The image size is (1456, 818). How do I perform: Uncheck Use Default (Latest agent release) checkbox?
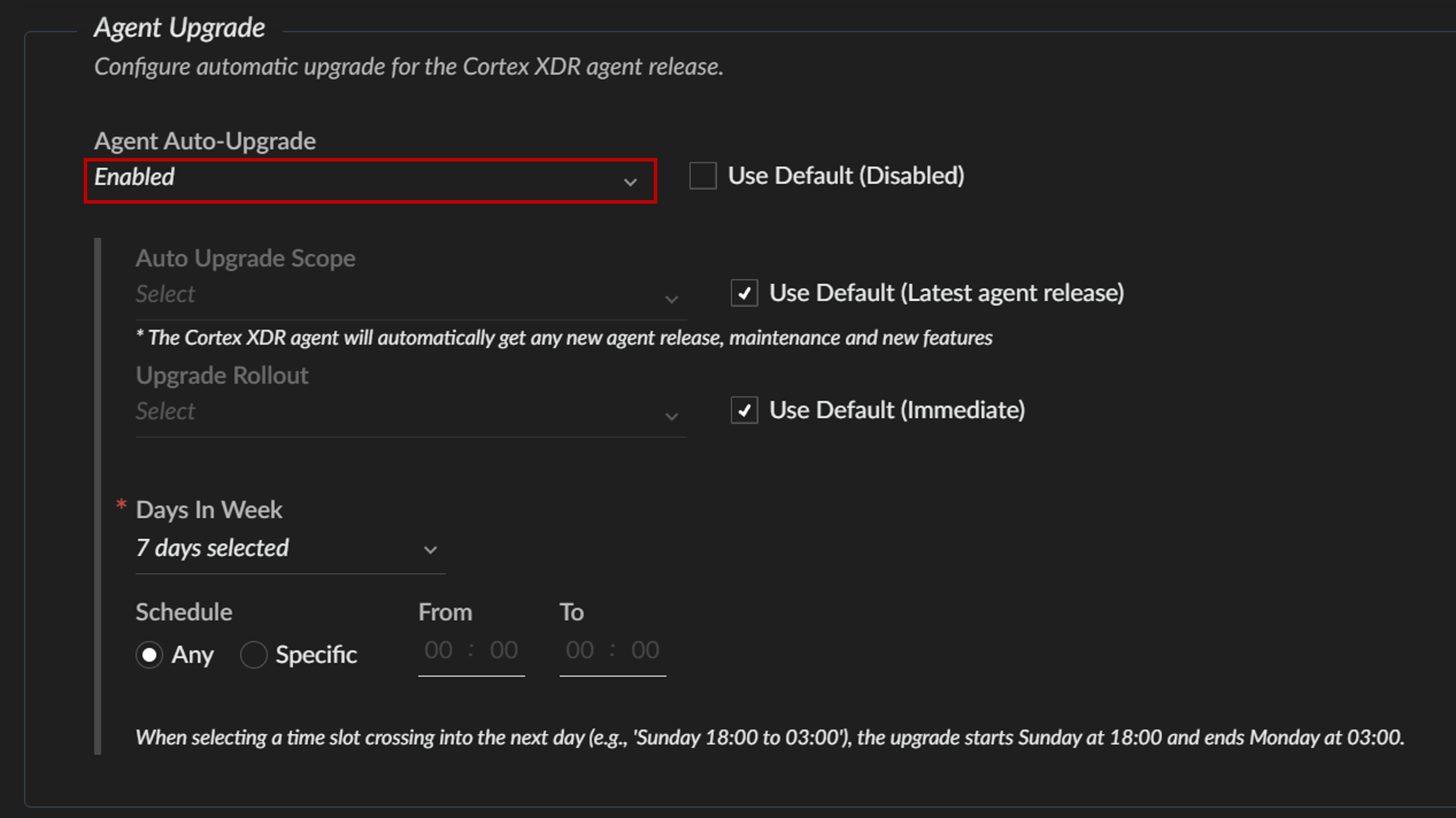[x=744, y=293]
